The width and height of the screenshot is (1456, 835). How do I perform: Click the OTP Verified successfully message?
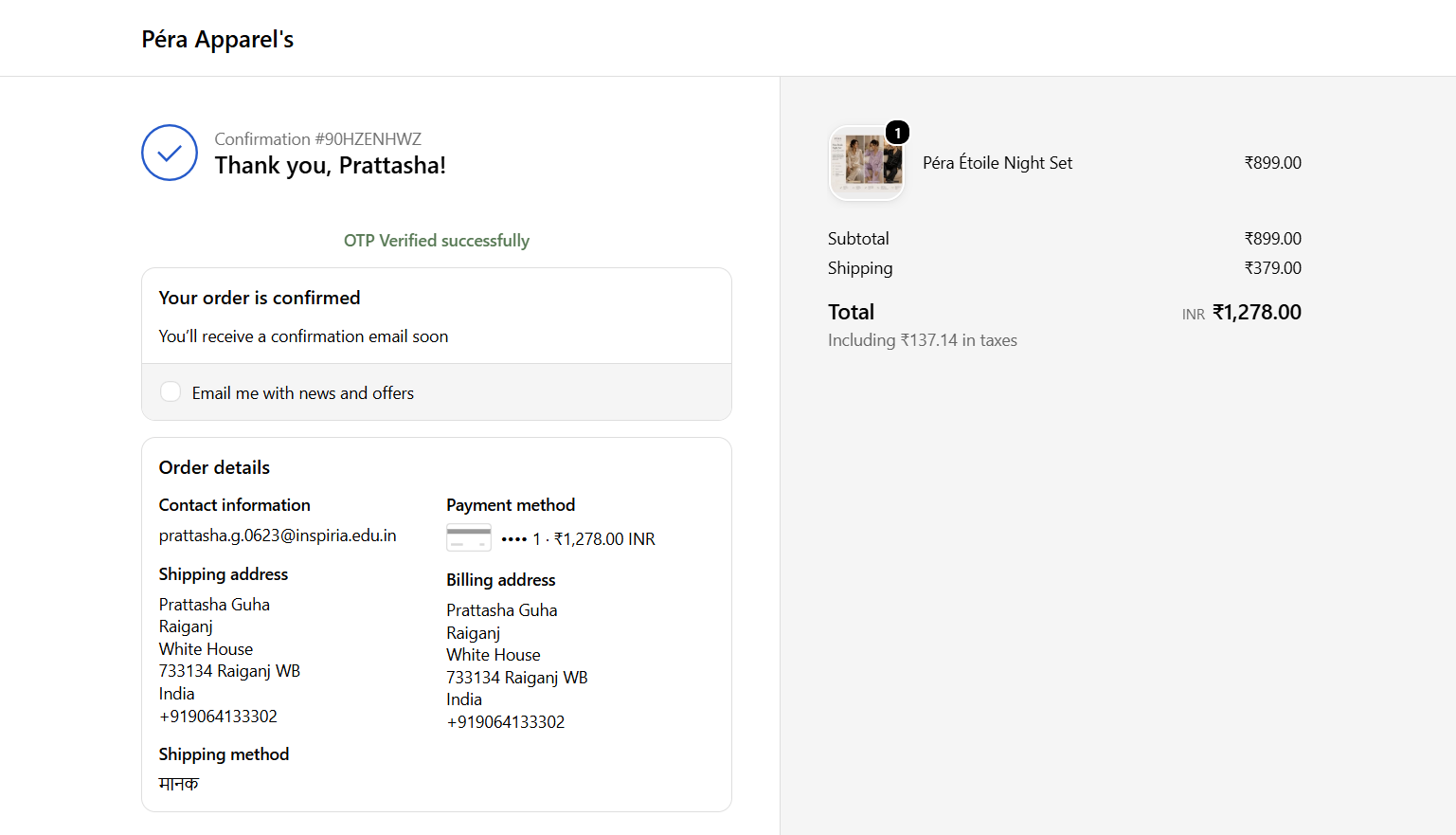pos(437,241)
